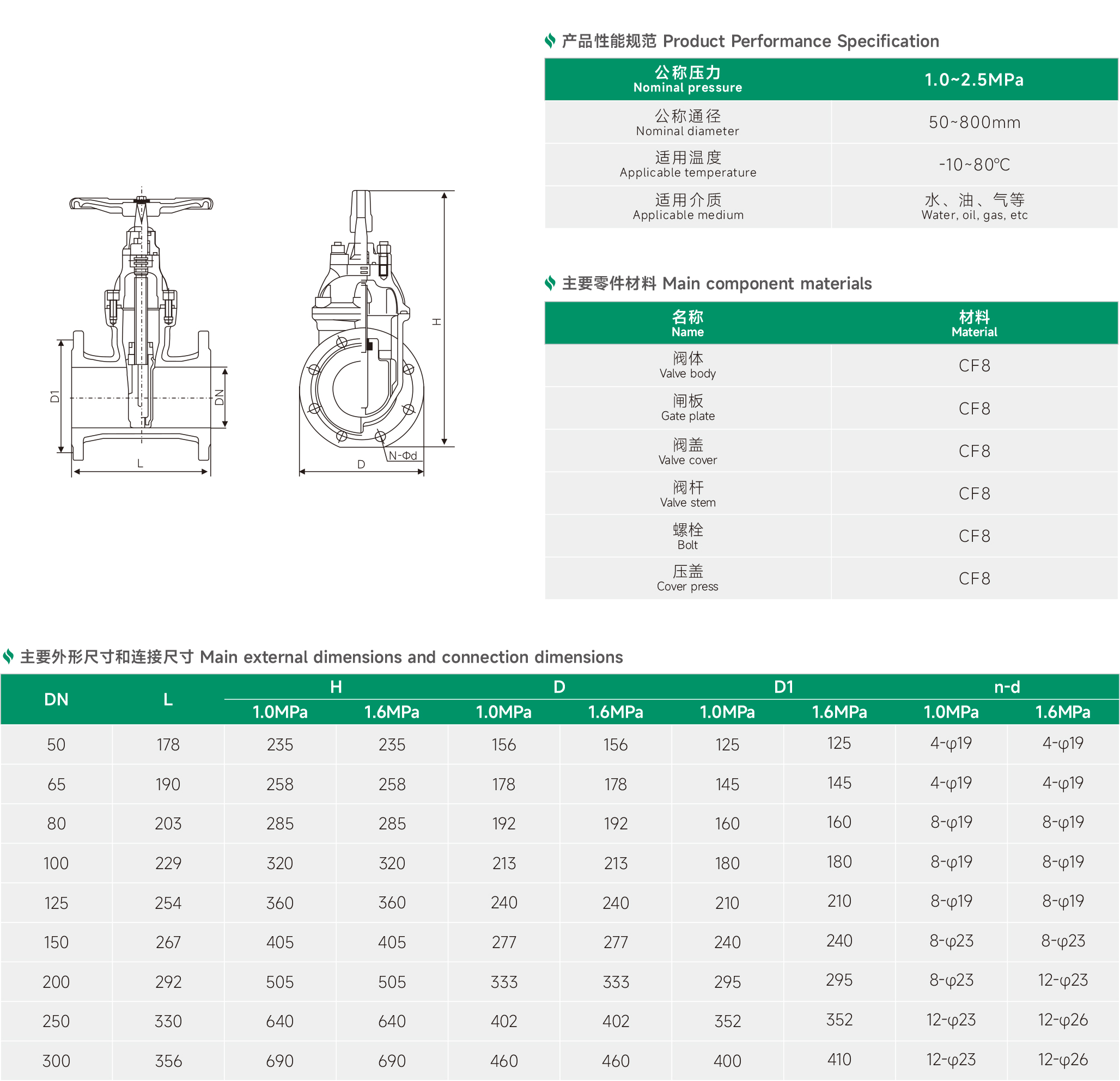This screenshot has height=1081, width=1120.
Task: Click the 12-φ26 cell in the DN 300 row
Action: pos(1062,1059)
